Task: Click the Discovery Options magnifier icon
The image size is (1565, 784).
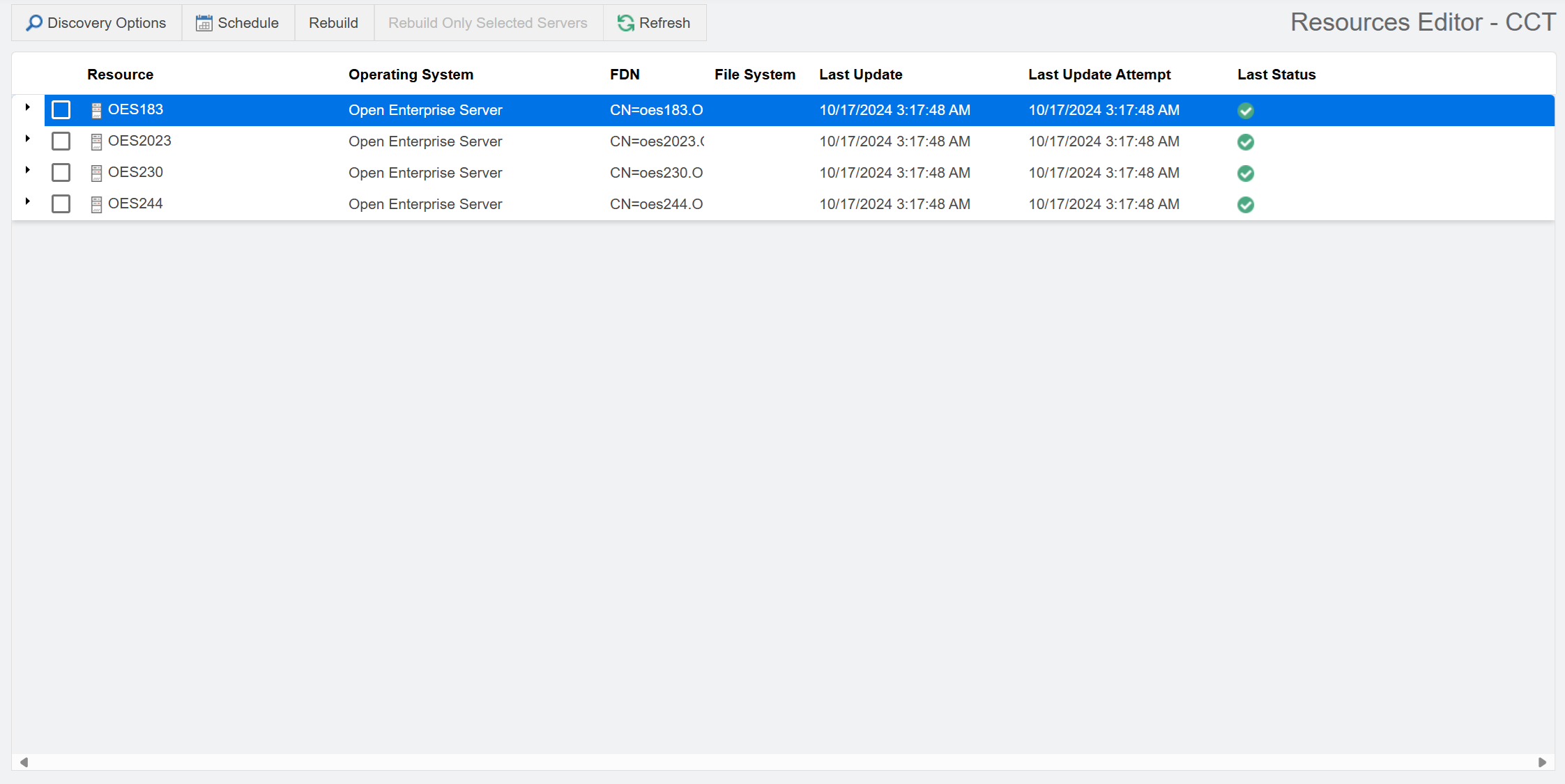Action: [33, 23]
